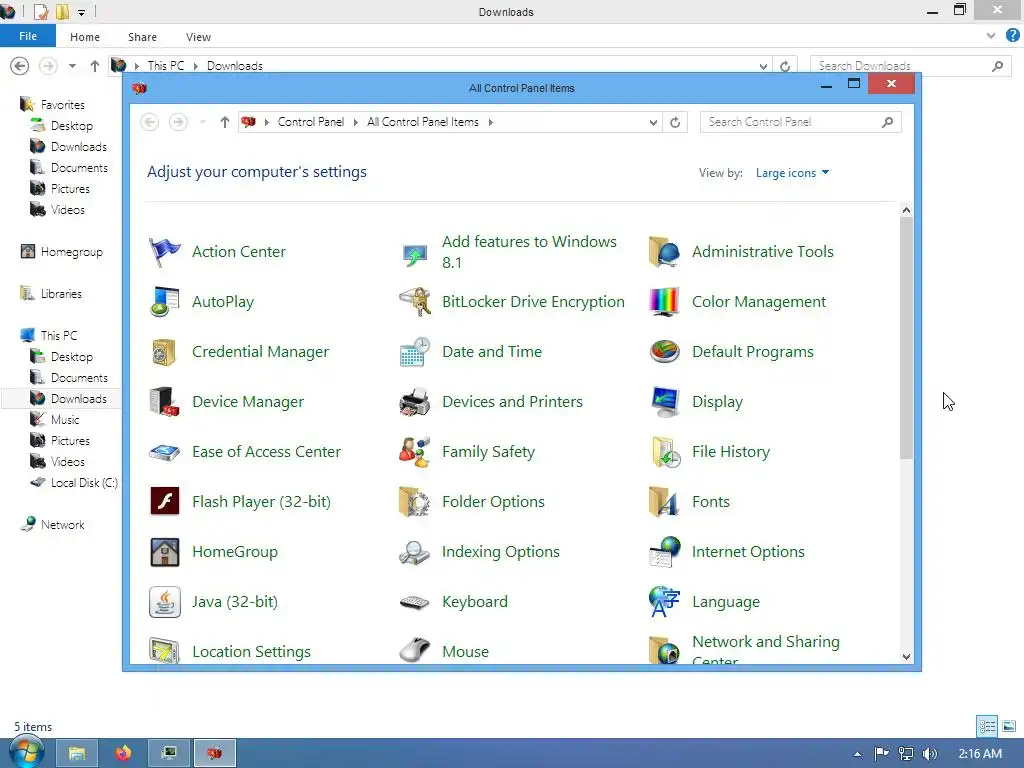Click the scroll down arrow in Control Panel
The image size is (1024, 768).
[x=906, y=657]
